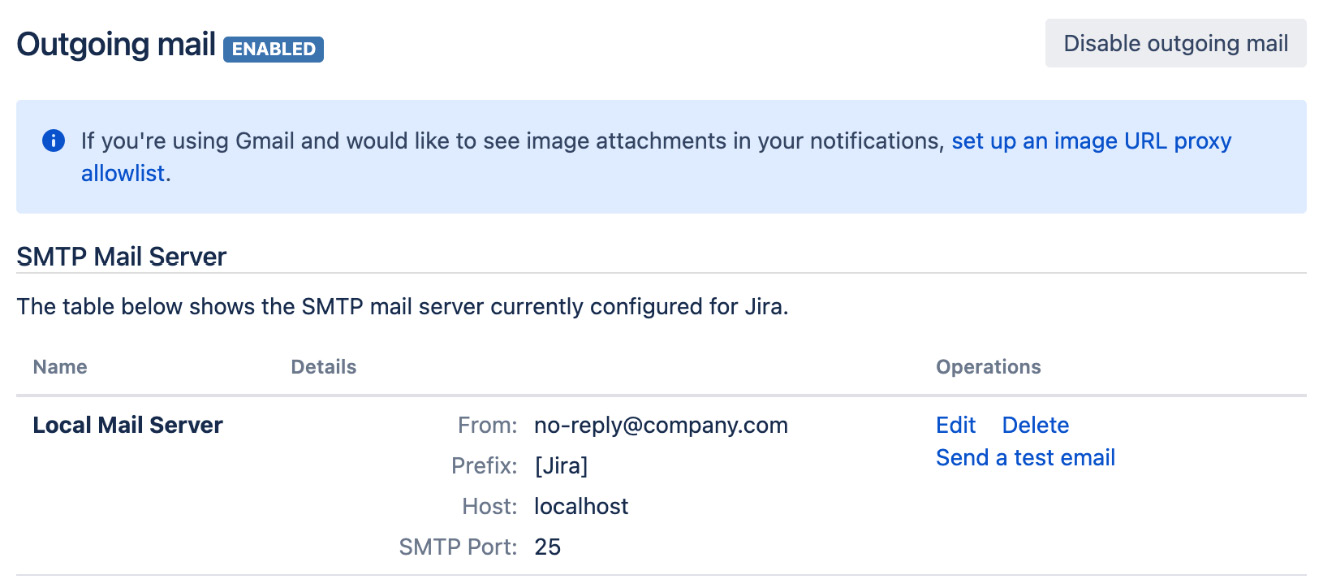Click the Disable outgoing mail button
Image resolution: width=1323 pixels, height=588 pixels.
pyautogui.click(x=1175, y=44)
